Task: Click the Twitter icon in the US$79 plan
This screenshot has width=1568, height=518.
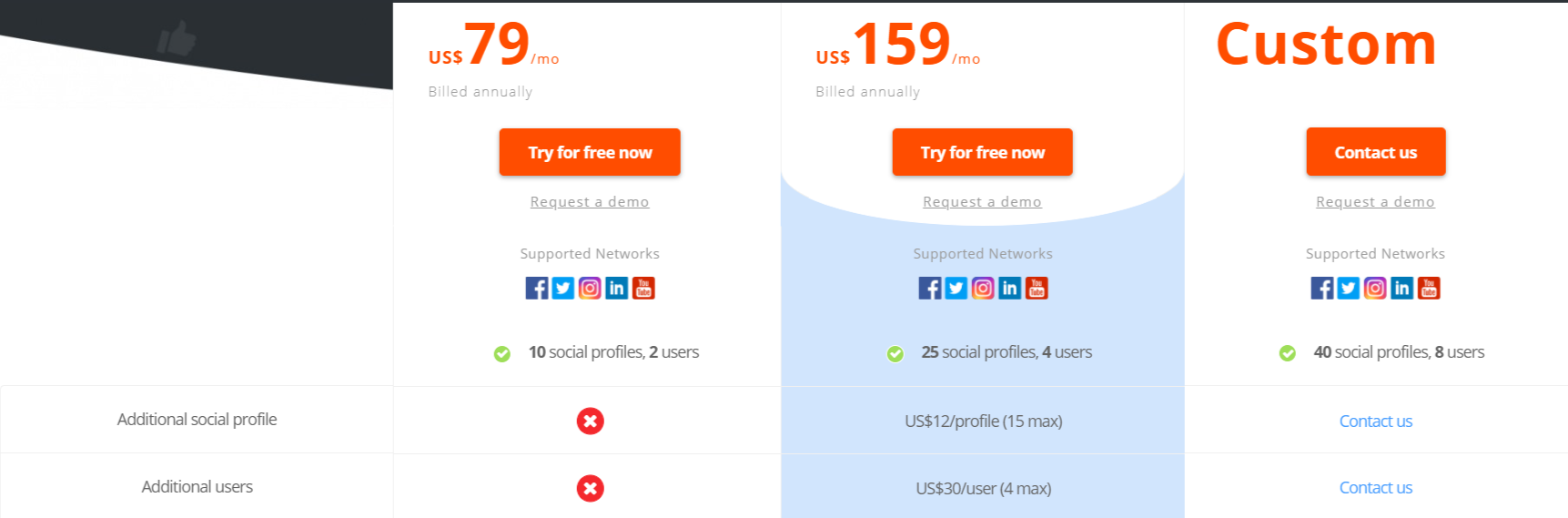Action: (x=563, y=289)
